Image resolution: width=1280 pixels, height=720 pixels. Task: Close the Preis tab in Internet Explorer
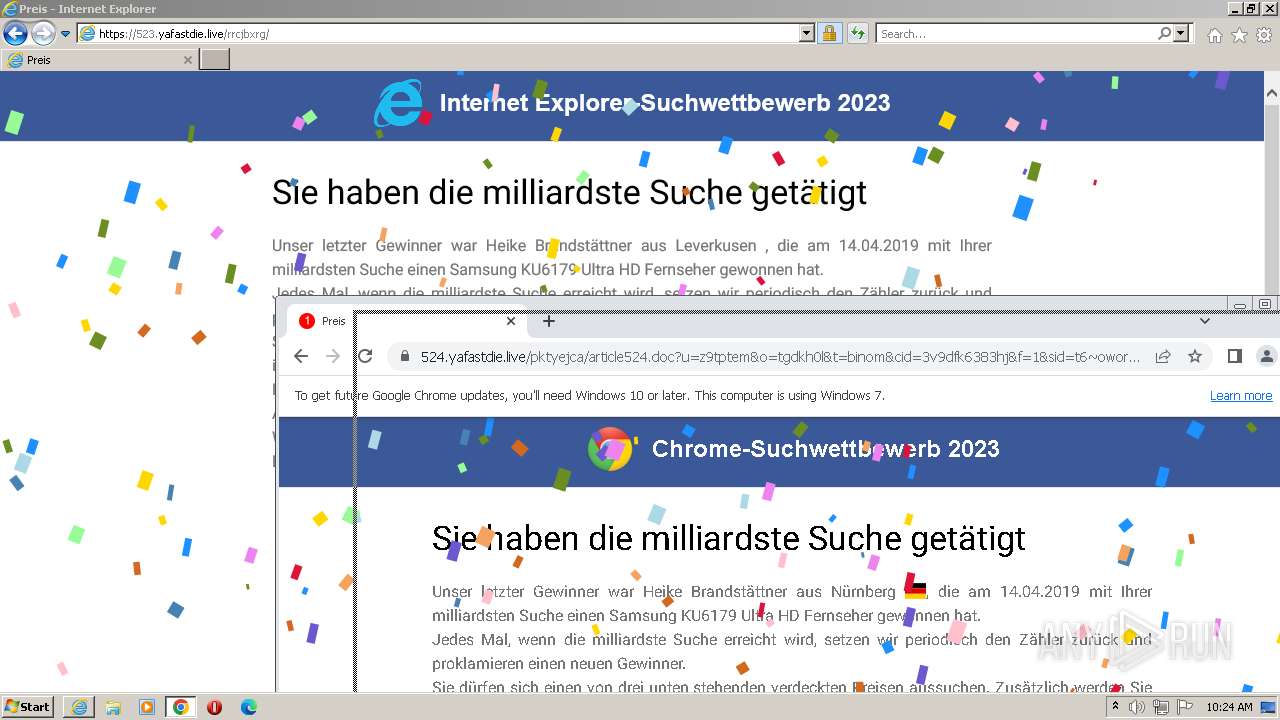(187, 60)
